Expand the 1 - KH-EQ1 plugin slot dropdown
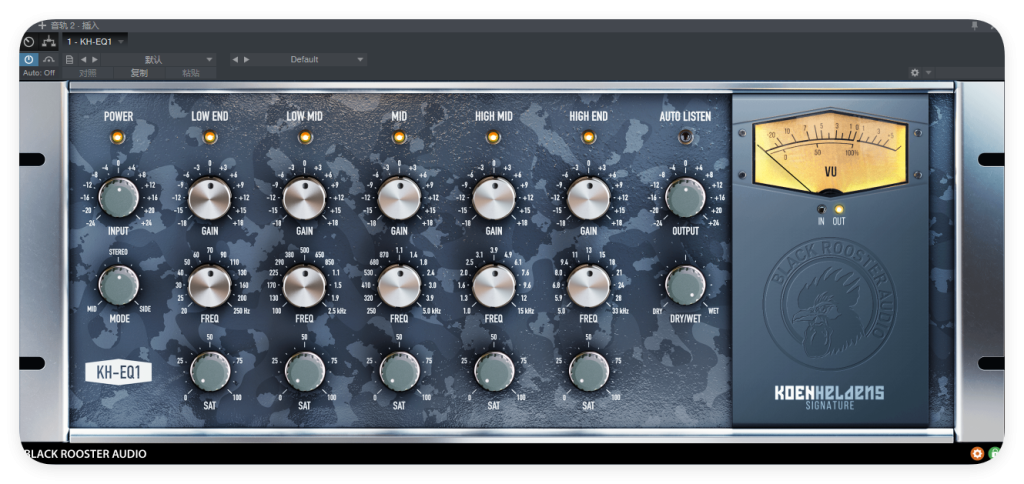This screenshot has height=484, width=1024. [x=121, y=42]
